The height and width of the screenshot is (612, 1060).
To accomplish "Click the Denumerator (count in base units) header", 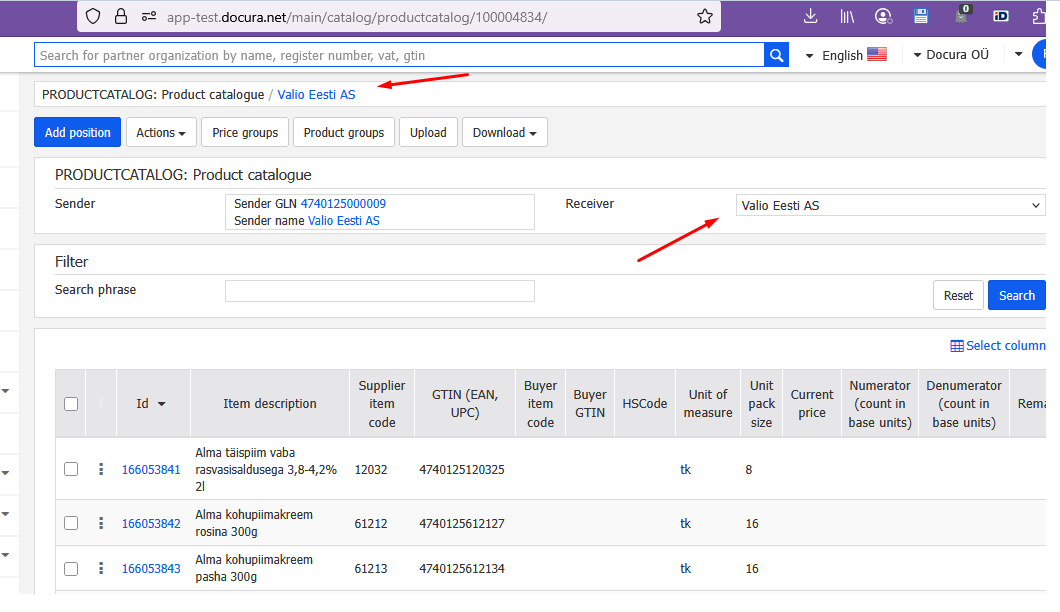I will 964,404.
